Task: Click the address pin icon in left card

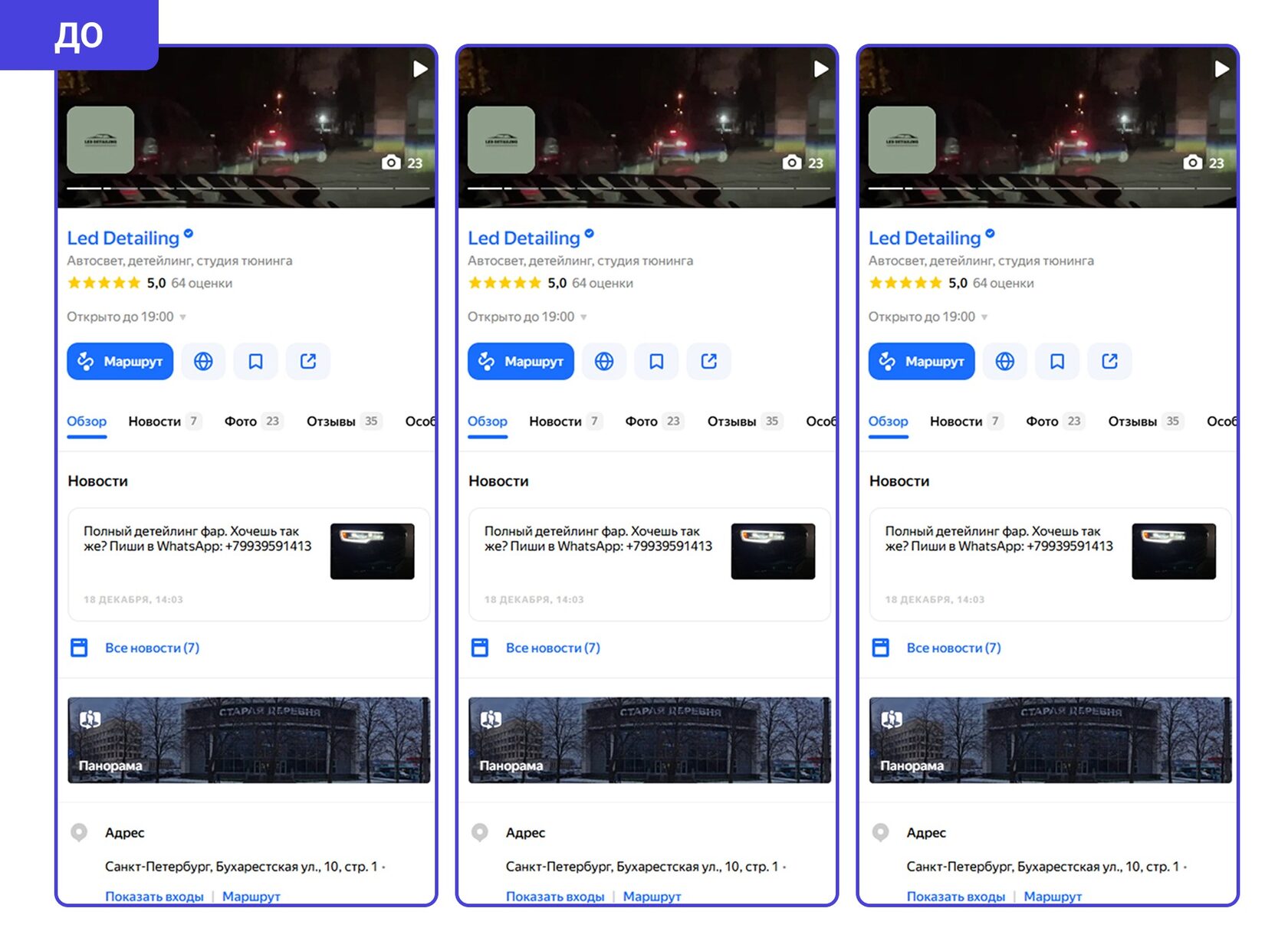Action: coord(79,832)
